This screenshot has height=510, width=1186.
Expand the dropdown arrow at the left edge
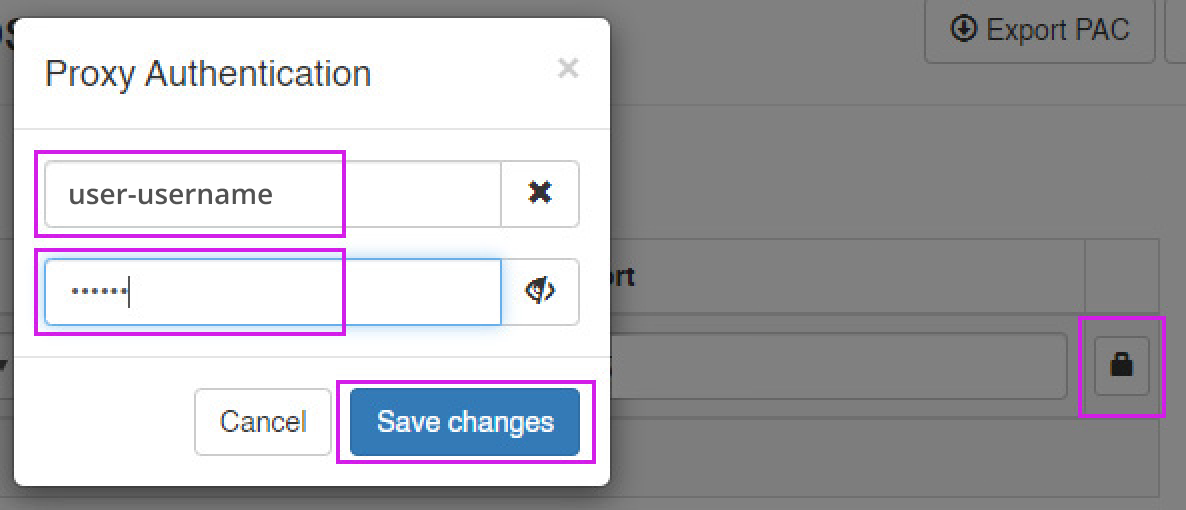[4, 366]
